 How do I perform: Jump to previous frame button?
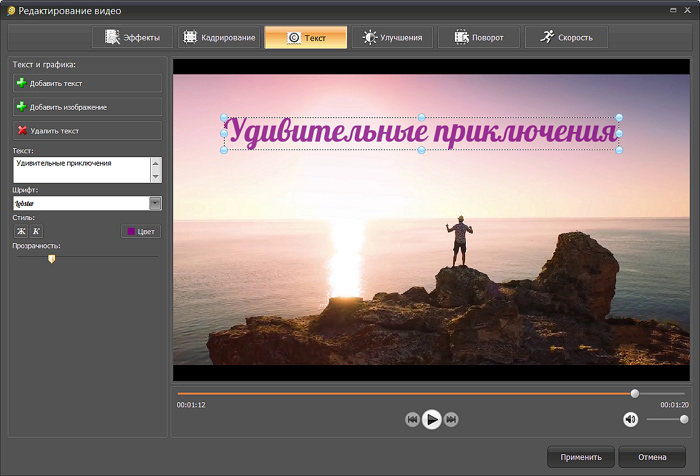pos(412,419)
